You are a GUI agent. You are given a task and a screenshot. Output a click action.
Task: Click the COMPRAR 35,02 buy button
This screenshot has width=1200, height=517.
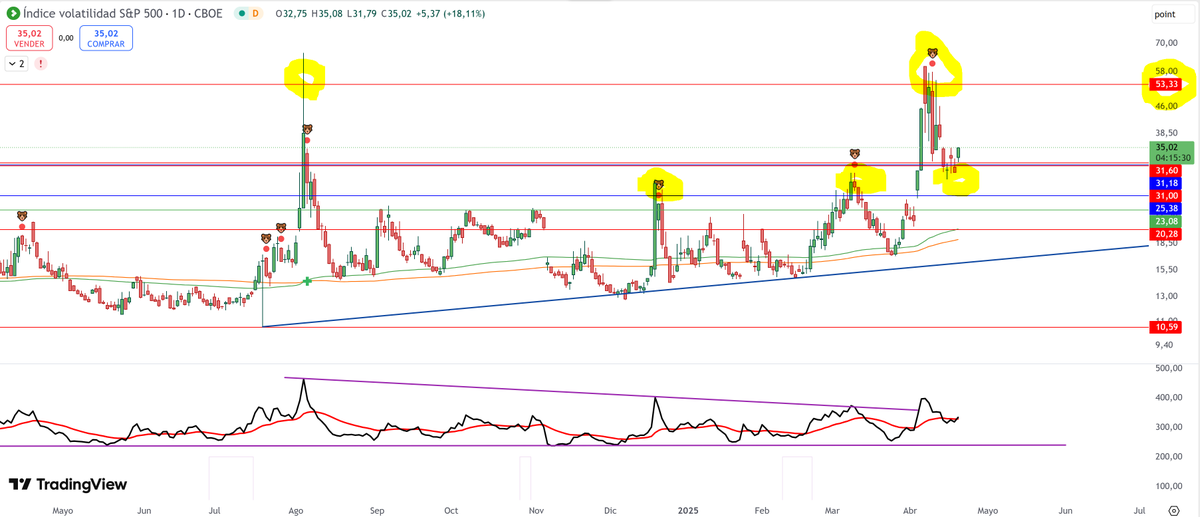tap(106, 38)
